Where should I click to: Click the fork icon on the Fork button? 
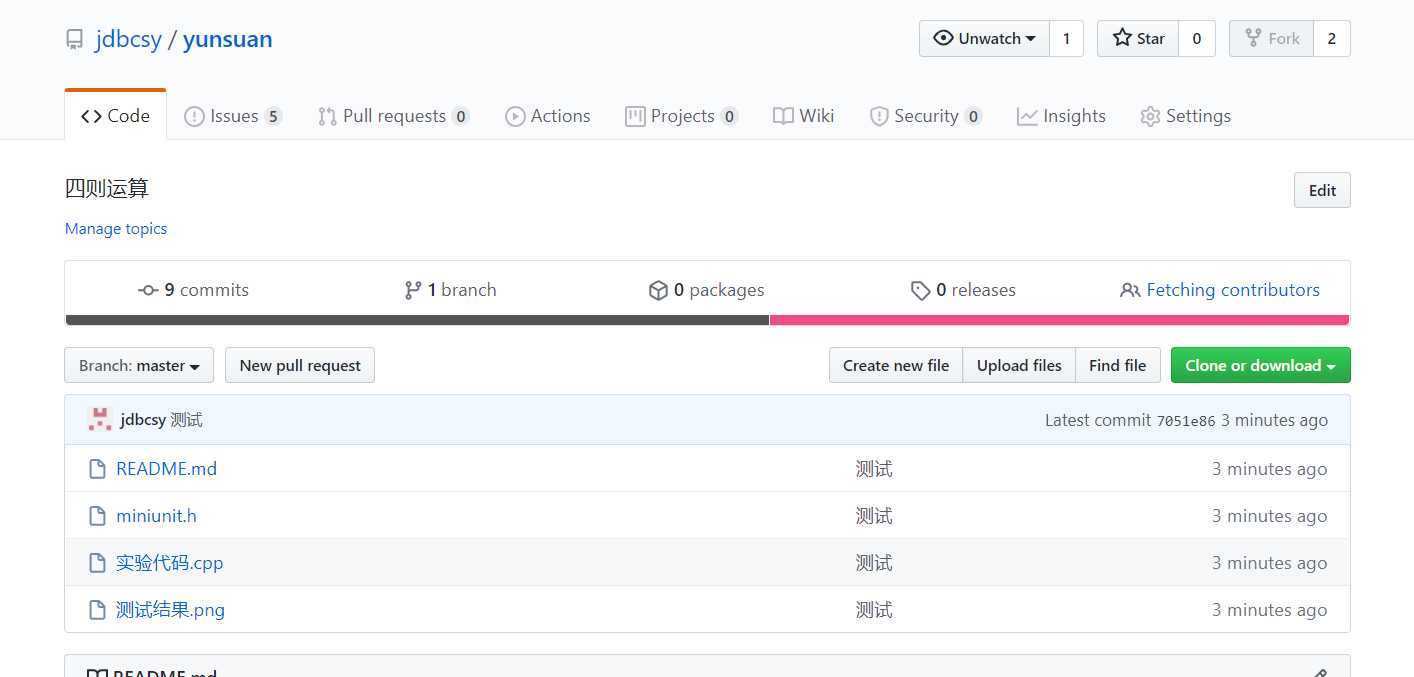click(1252, 38)
